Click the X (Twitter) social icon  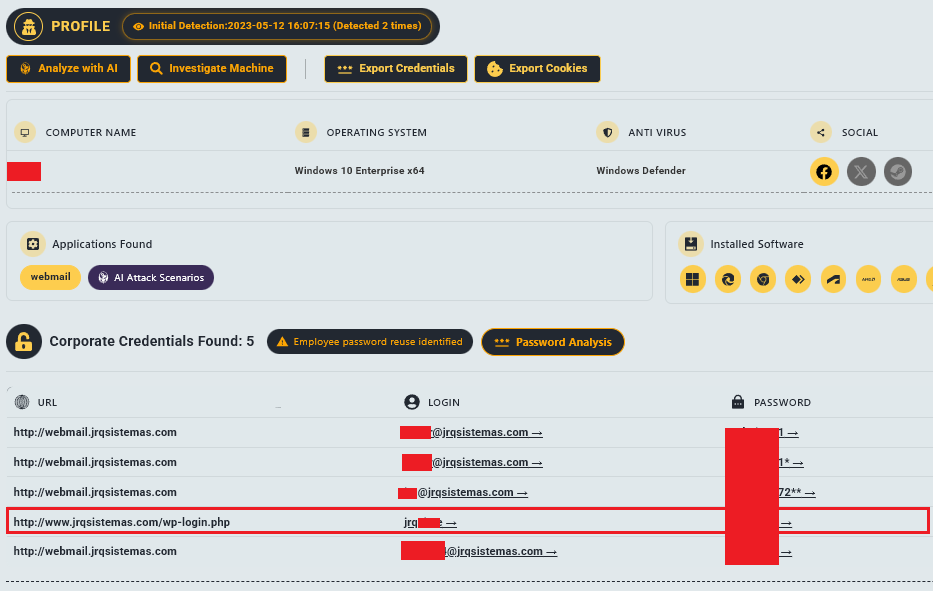[861, 171]
